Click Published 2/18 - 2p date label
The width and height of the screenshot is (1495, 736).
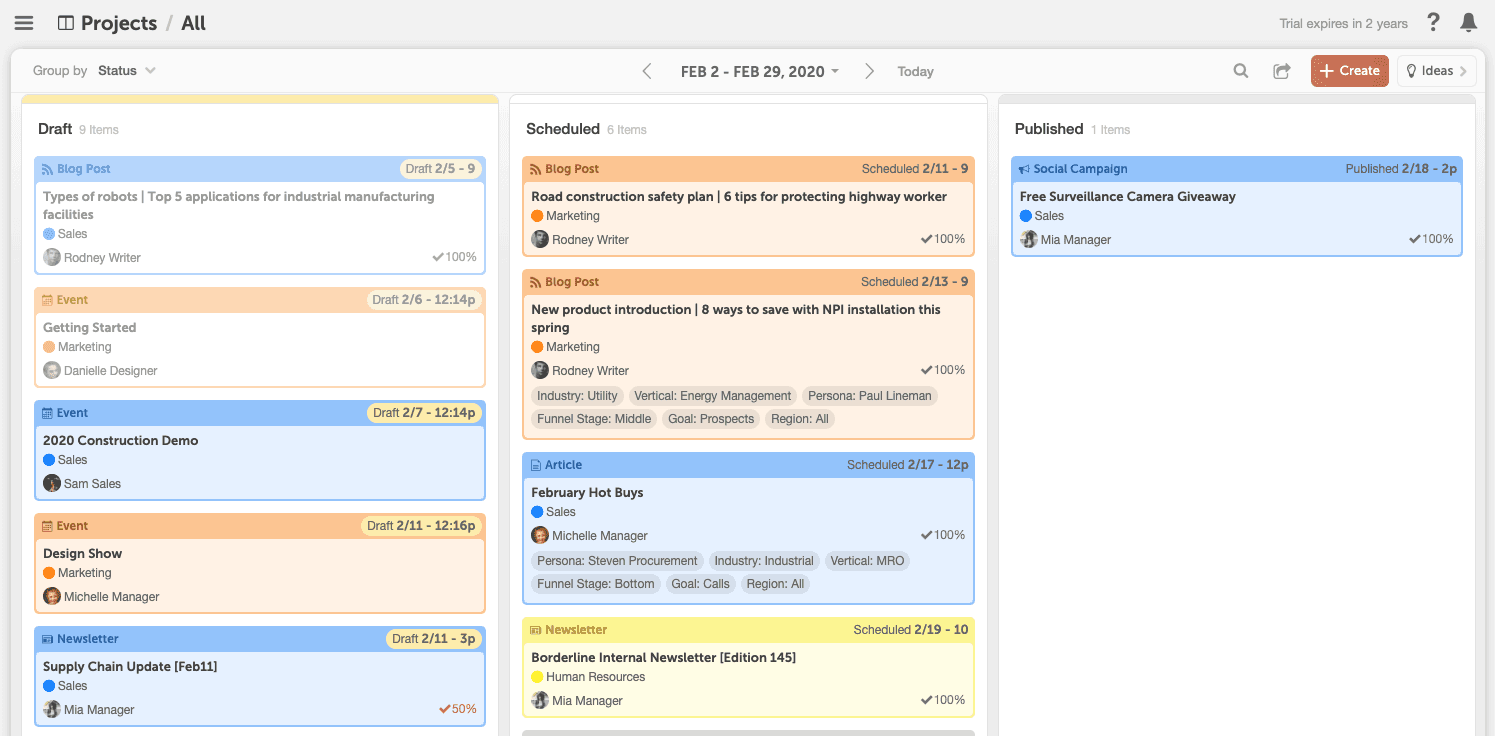tap(1401, 169)
